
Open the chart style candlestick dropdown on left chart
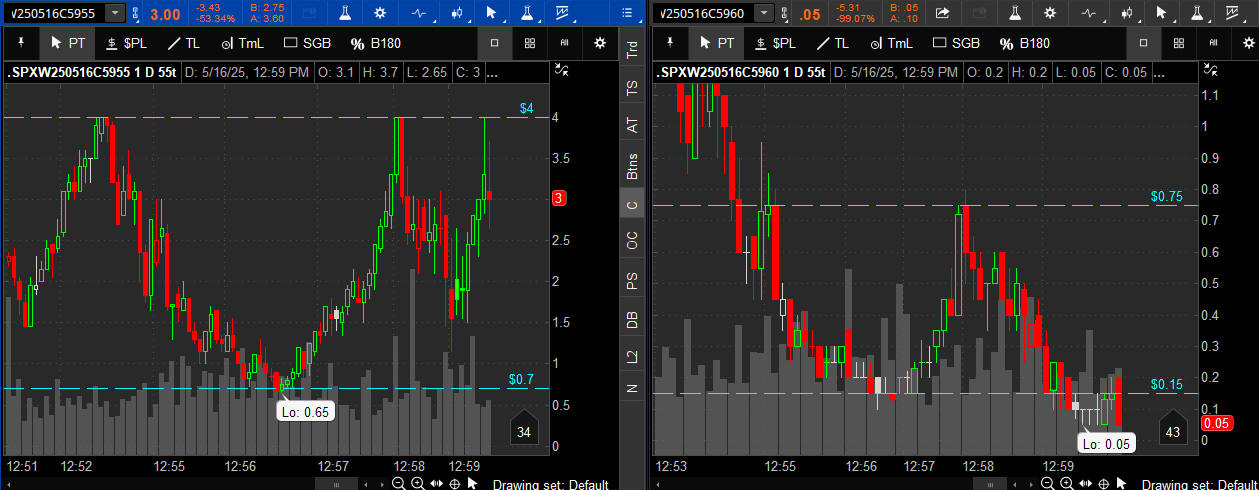click(457, 13)
